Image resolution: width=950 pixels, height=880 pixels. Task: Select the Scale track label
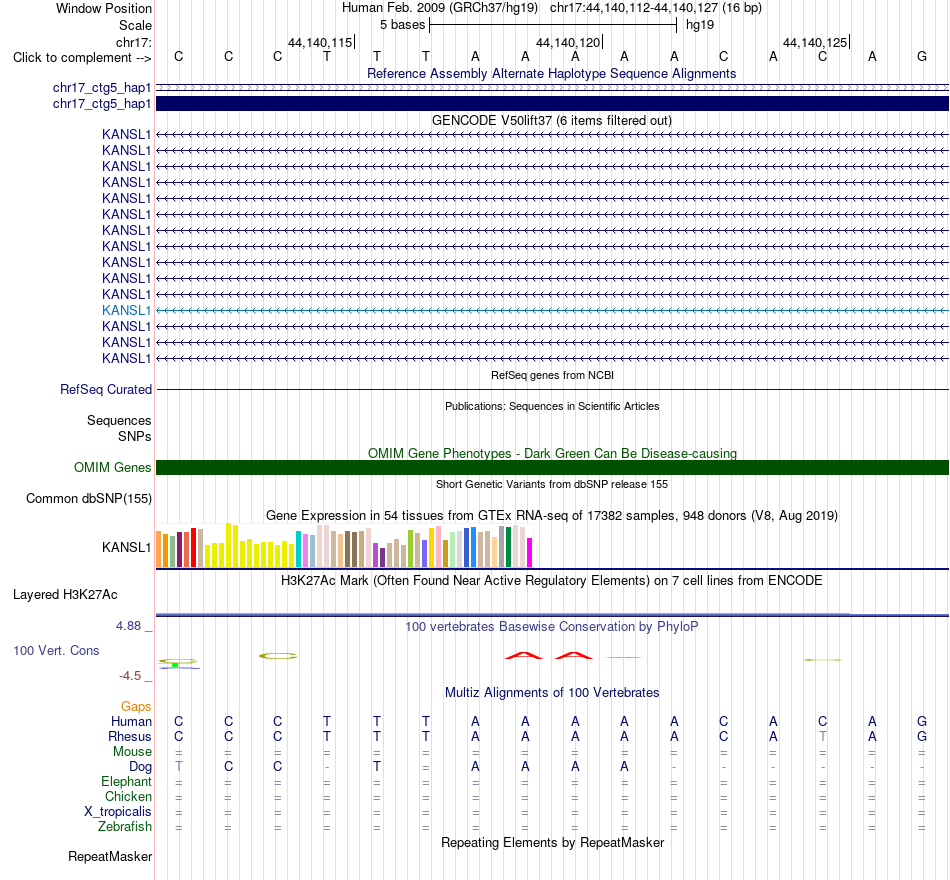click(135, 25)
